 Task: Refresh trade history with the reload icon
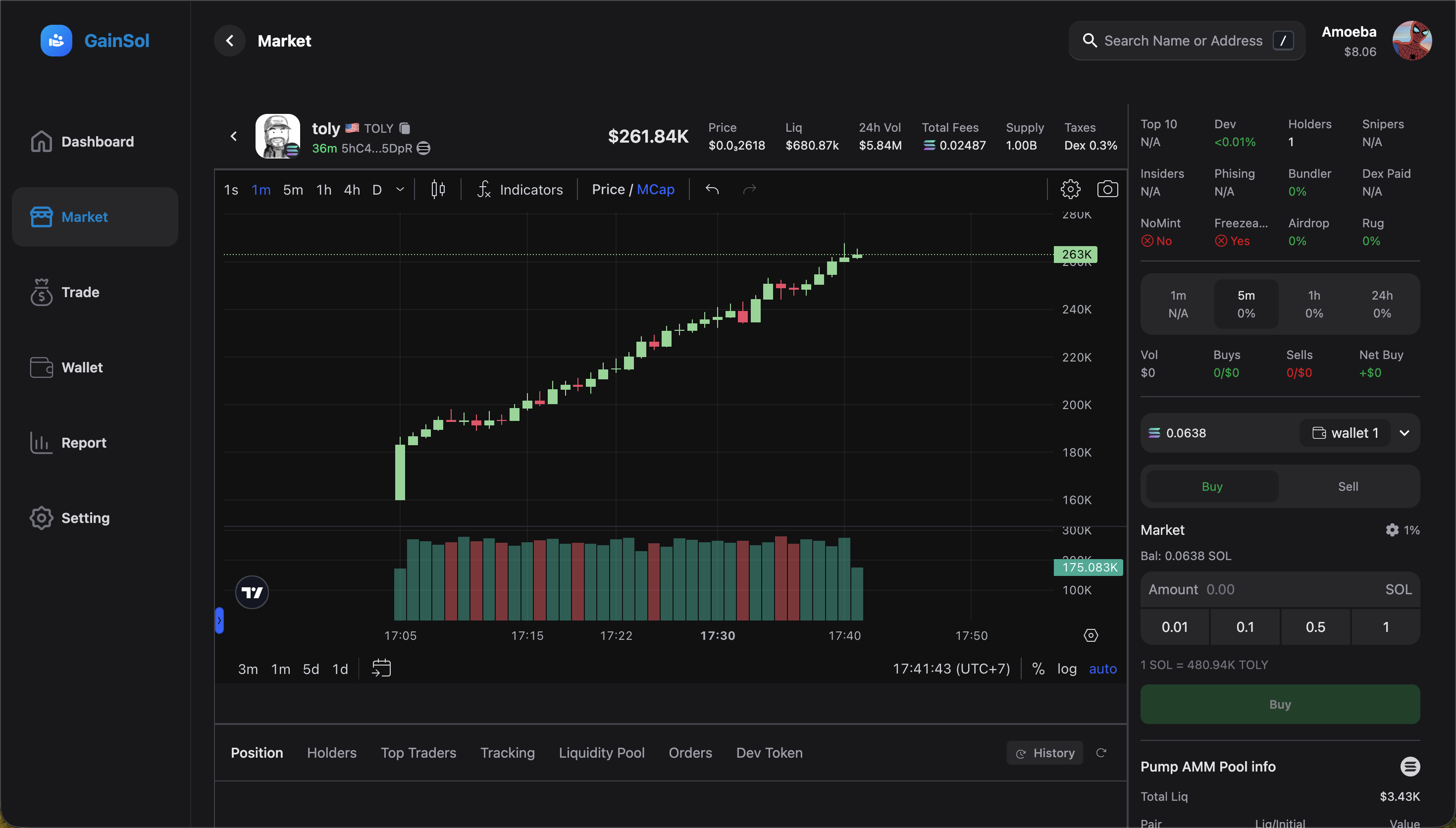click(1102, 752)
